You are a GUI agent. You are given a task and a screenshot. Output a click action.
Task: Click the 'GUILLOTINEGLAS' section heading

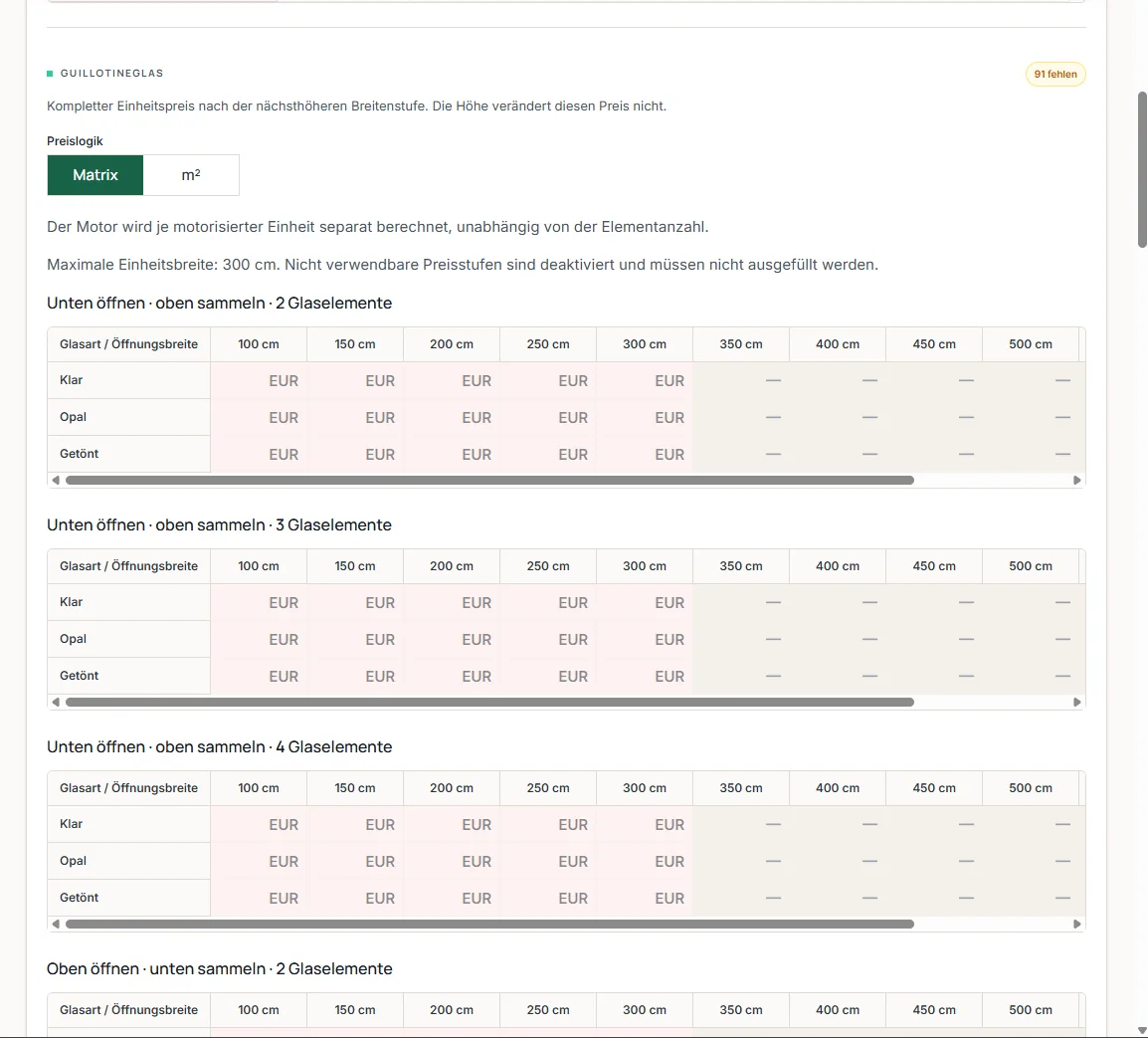(x=112, y=74)
